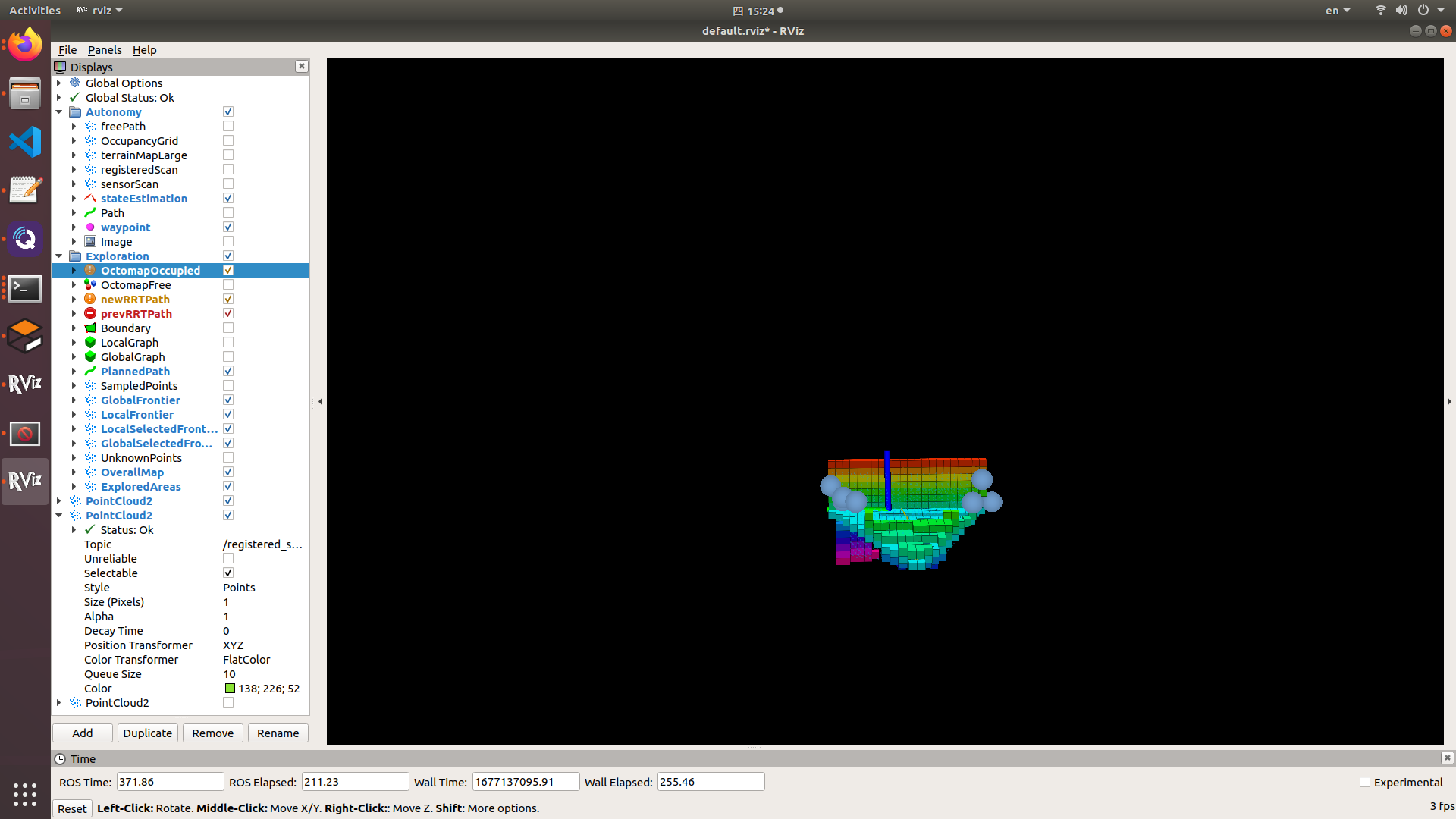Enable the freePath display checkbox

pyautogui.click(x=228, y=127)
